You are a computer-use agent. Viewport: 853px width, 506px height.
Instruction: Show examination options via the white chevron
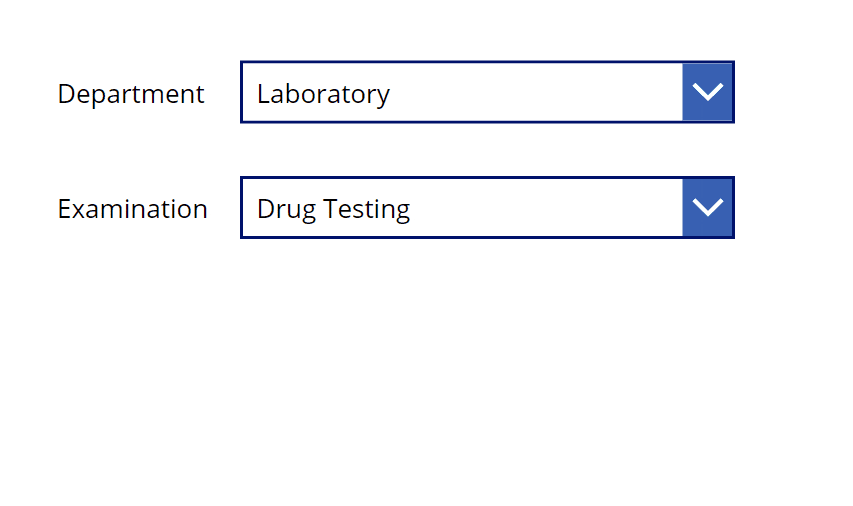(x=707, y=207)
